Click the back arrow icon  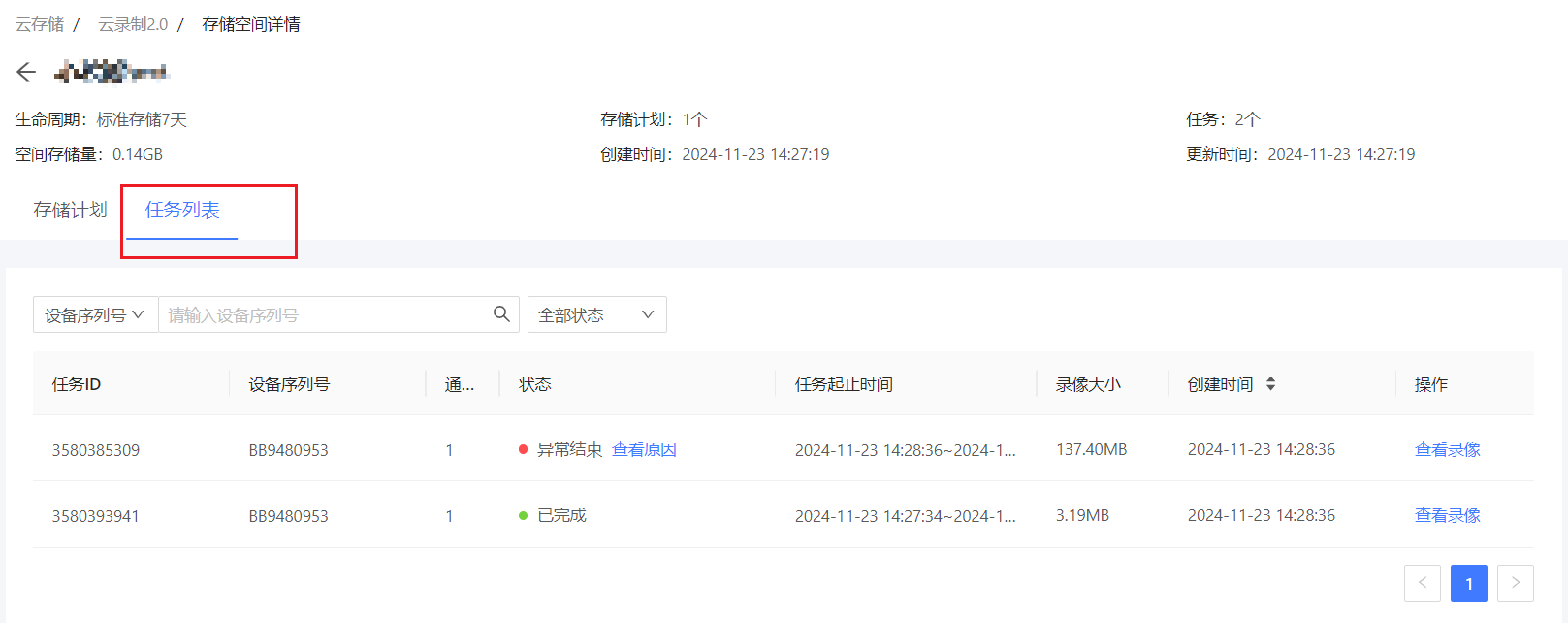tap(26, 72)
